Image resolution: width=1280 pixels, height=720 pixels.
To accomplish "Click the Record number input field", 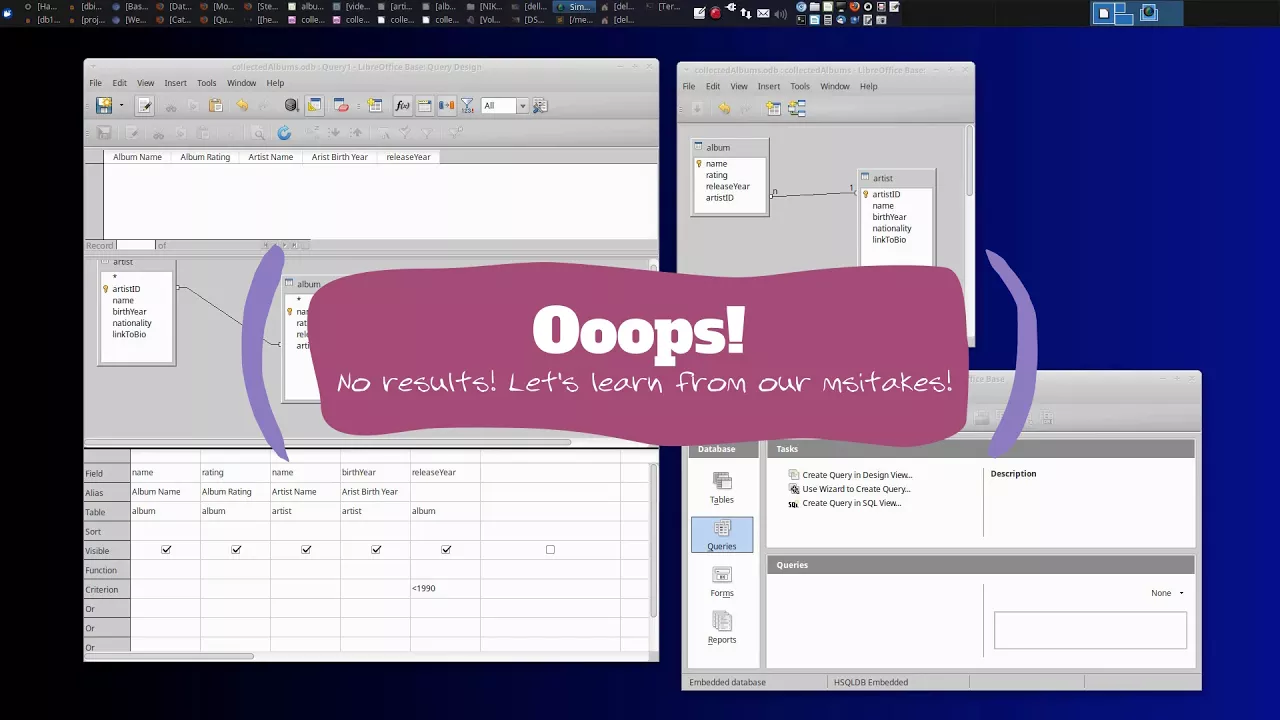I will point(135,245).
